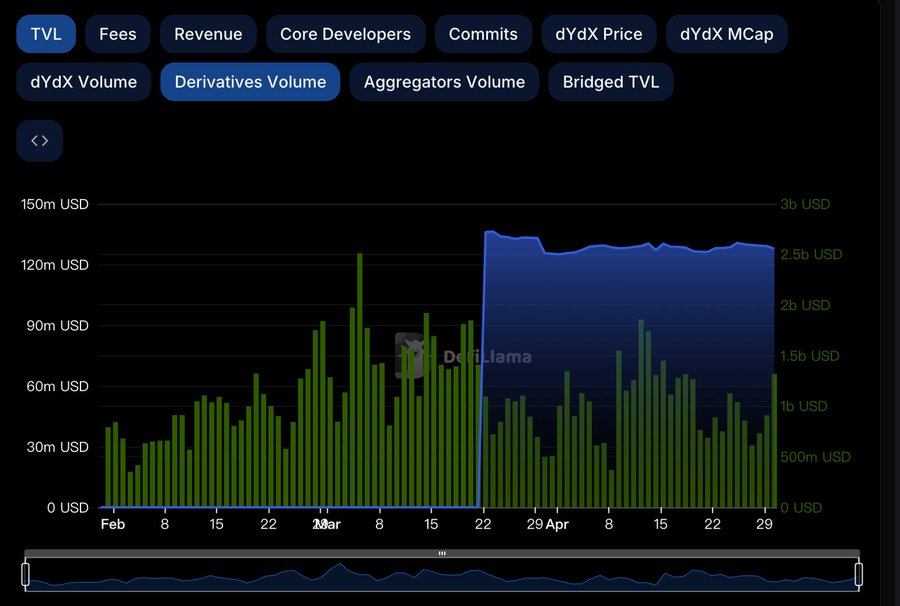Click the '1b USD' right axis label
This screenshot has width=900, height=606.
point(804,406)
